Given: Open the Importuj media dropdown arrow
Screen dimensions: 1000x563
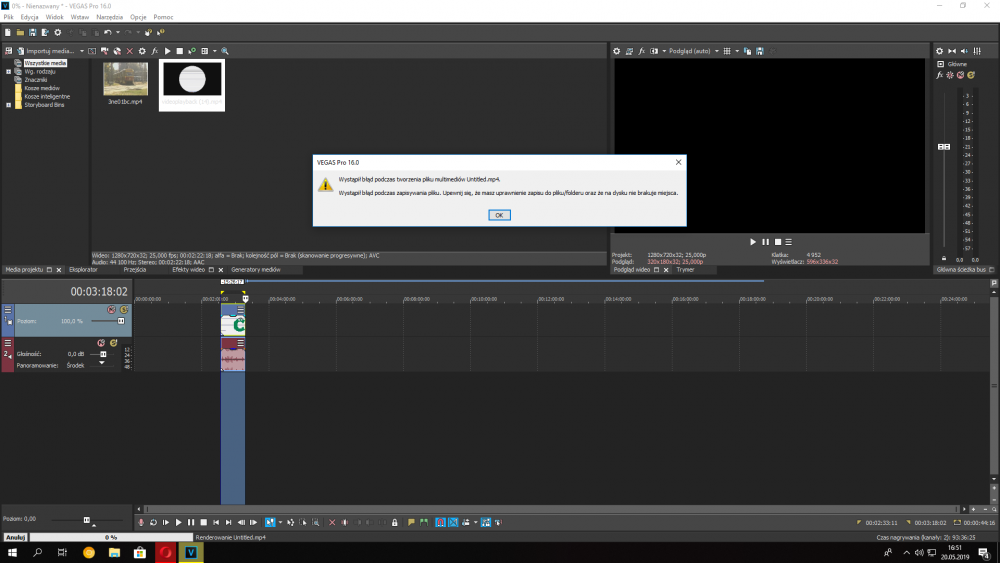Looking at the screenshot, I should click(82, 50).
